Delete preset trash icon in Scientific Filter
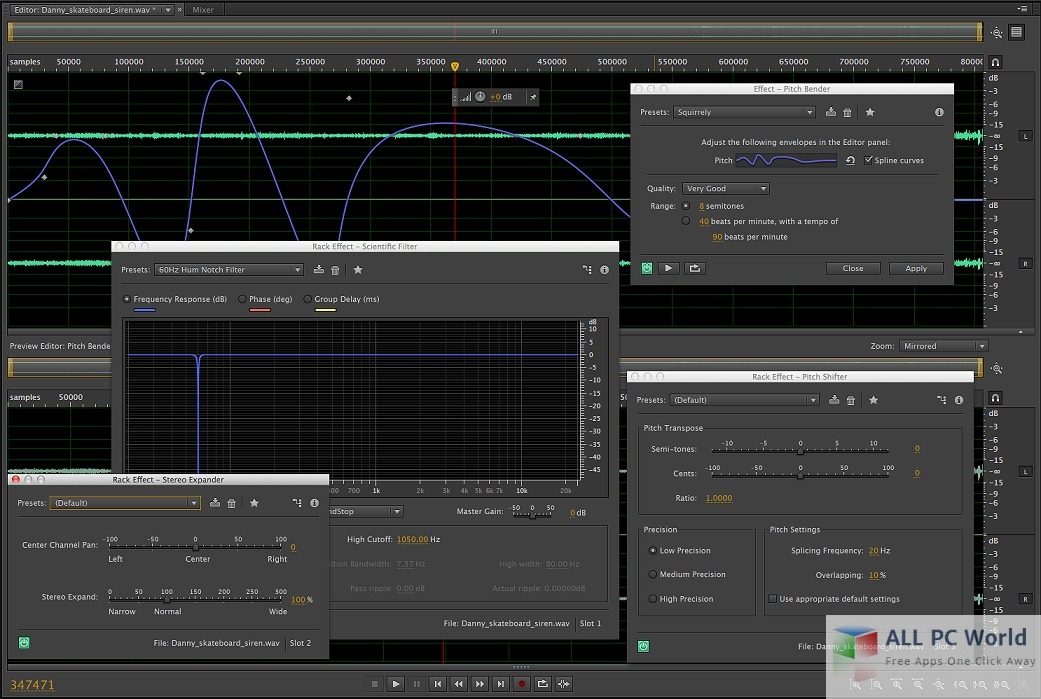This screenshot has width=1041, height=699. click(335, 270)
